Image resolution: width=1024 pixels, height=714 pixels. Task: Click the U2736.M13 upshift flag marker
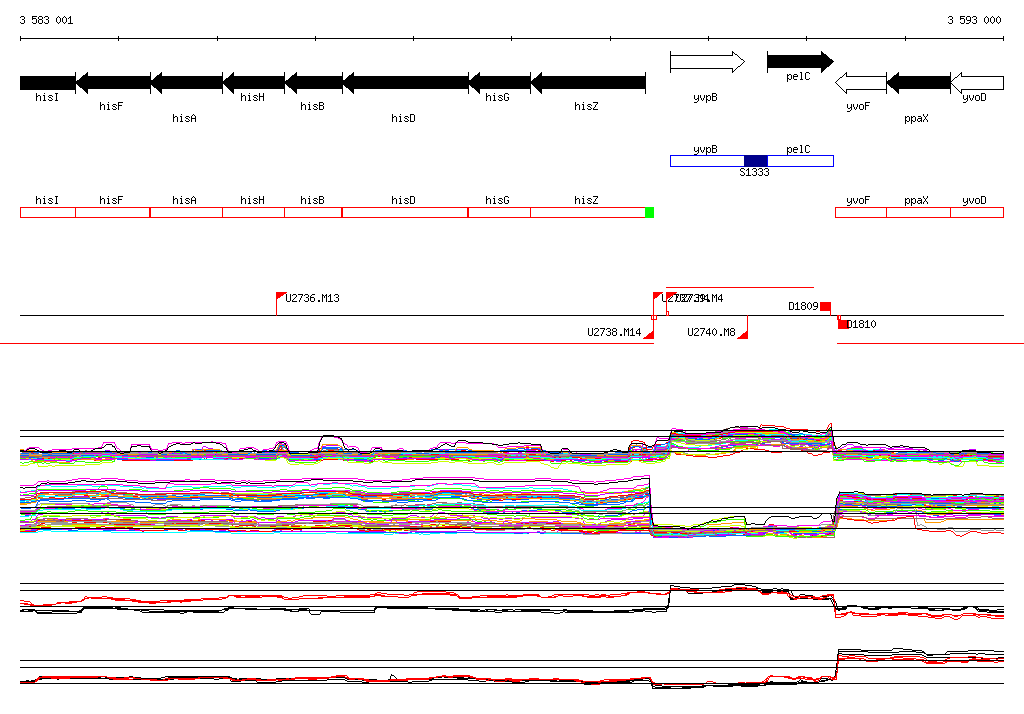(x=280, y=297)
